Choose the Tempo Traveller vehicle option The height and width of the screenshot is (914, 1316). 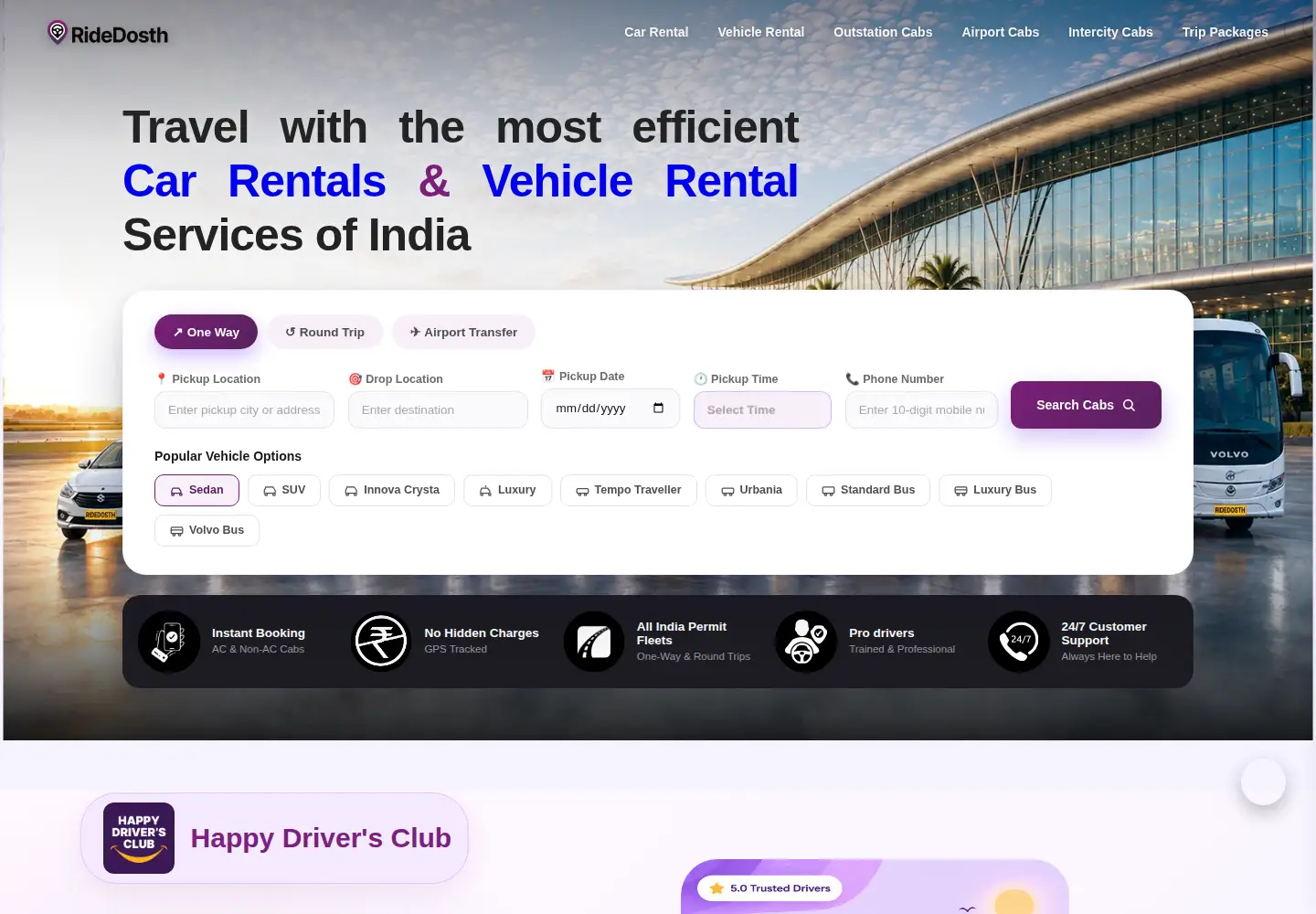[x=628, y=490]
